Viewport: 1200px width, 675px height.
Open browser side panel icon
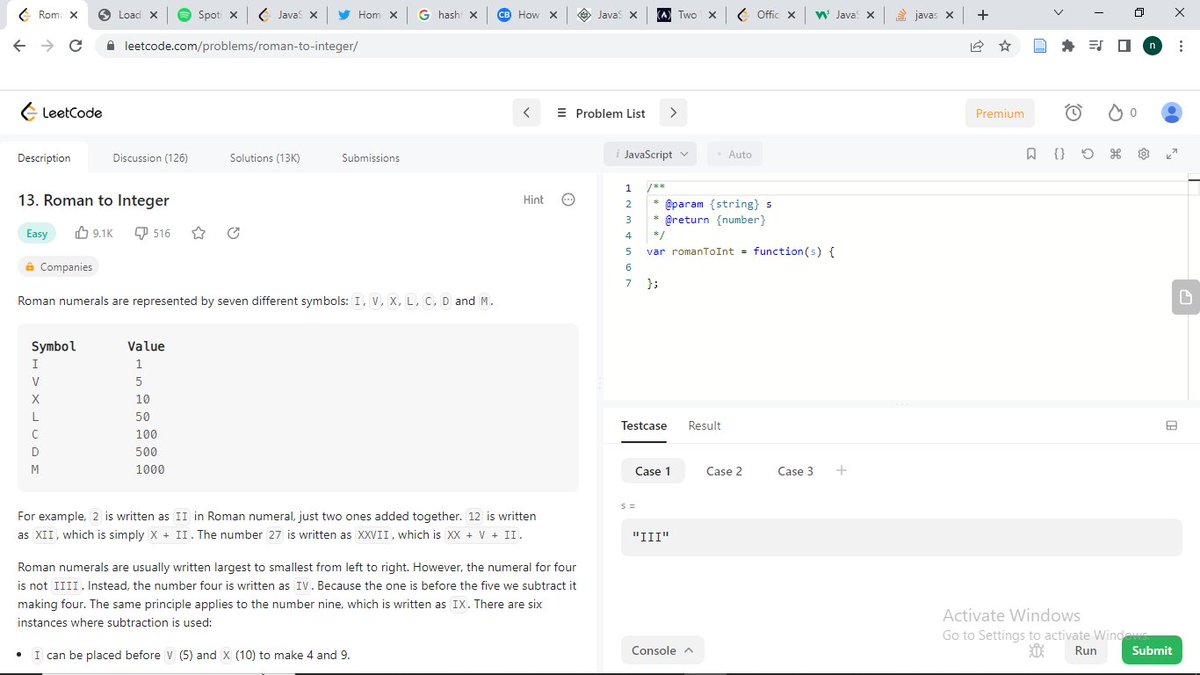pos(1124,46)
